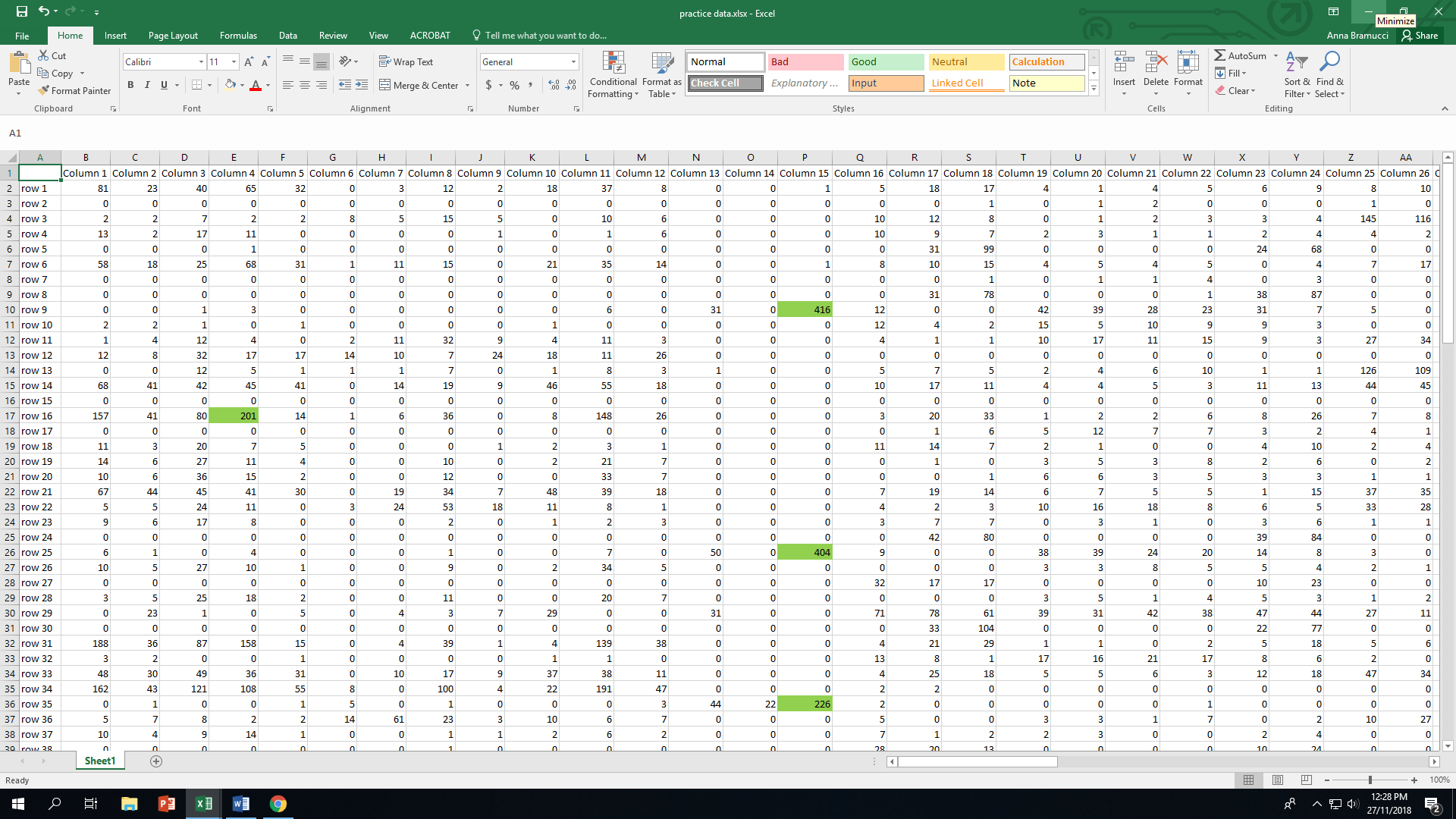1456x819 pixels.
Task: Open Conditional Formatting options
Action: point(613,74)
